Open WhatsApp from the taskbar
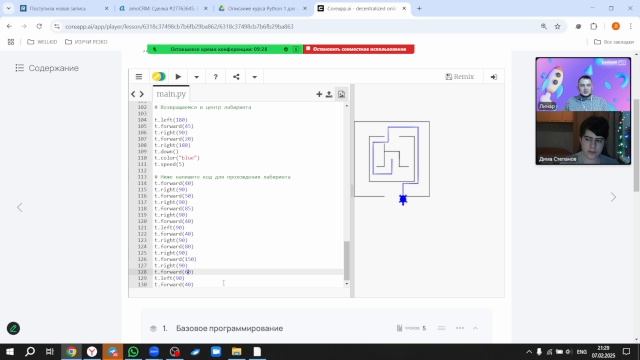 point(133,351)
